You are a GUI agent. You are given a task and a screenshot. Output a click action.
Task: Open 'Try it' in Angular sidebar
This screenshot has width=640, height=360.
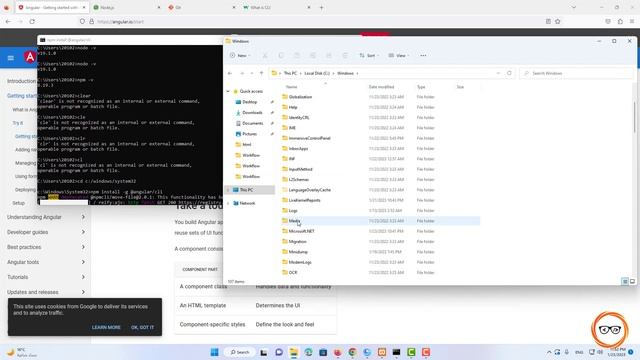click(18, 123)
